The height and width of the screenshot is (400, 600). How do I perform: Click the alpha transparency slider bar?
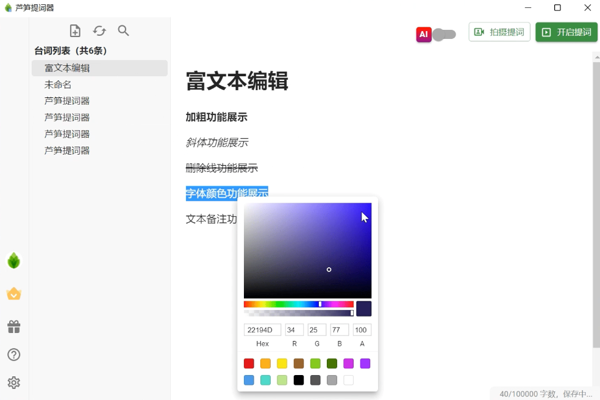tap(297, 313)
